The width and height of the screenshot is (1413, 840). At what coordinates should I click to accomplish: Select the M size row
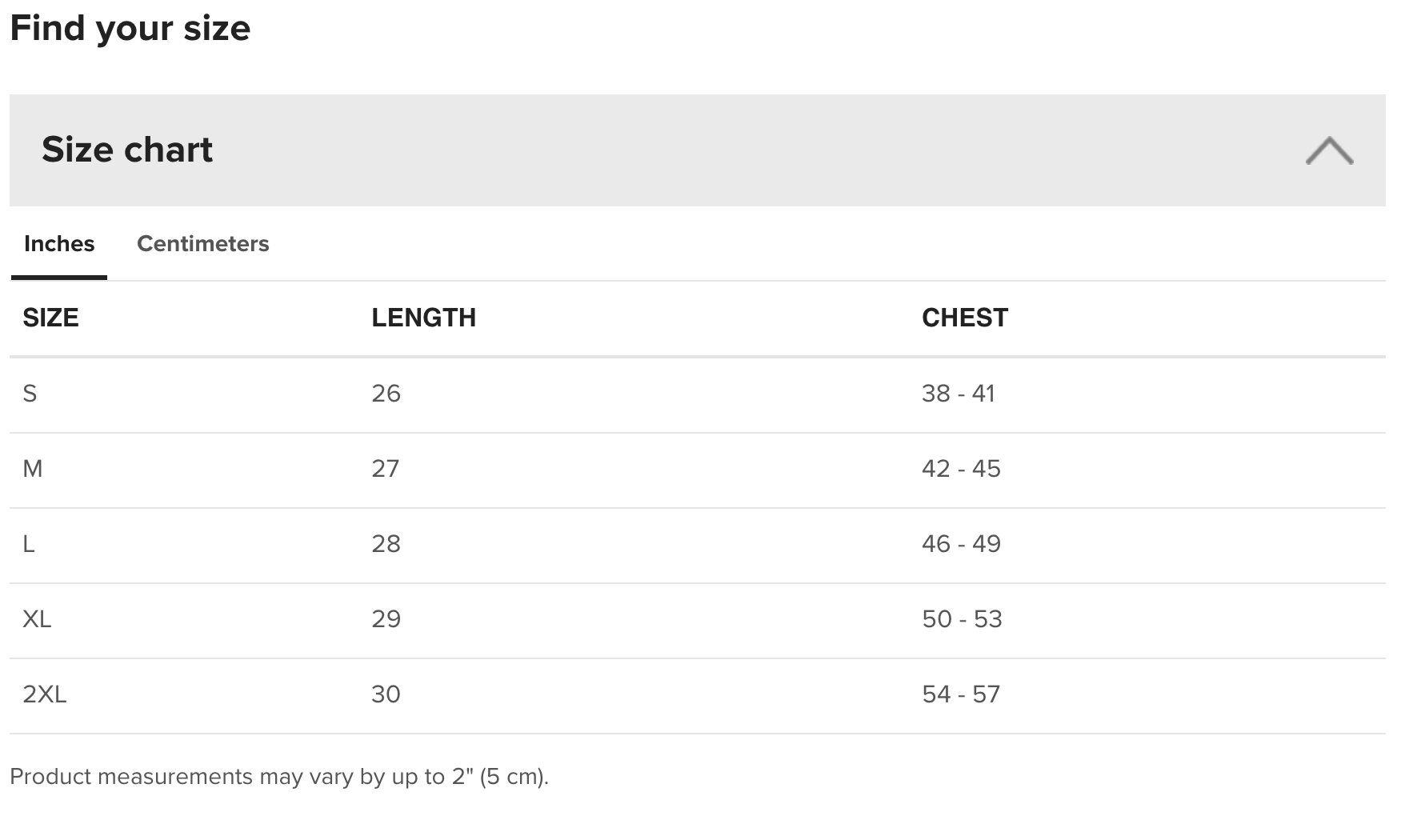[697, 470]
